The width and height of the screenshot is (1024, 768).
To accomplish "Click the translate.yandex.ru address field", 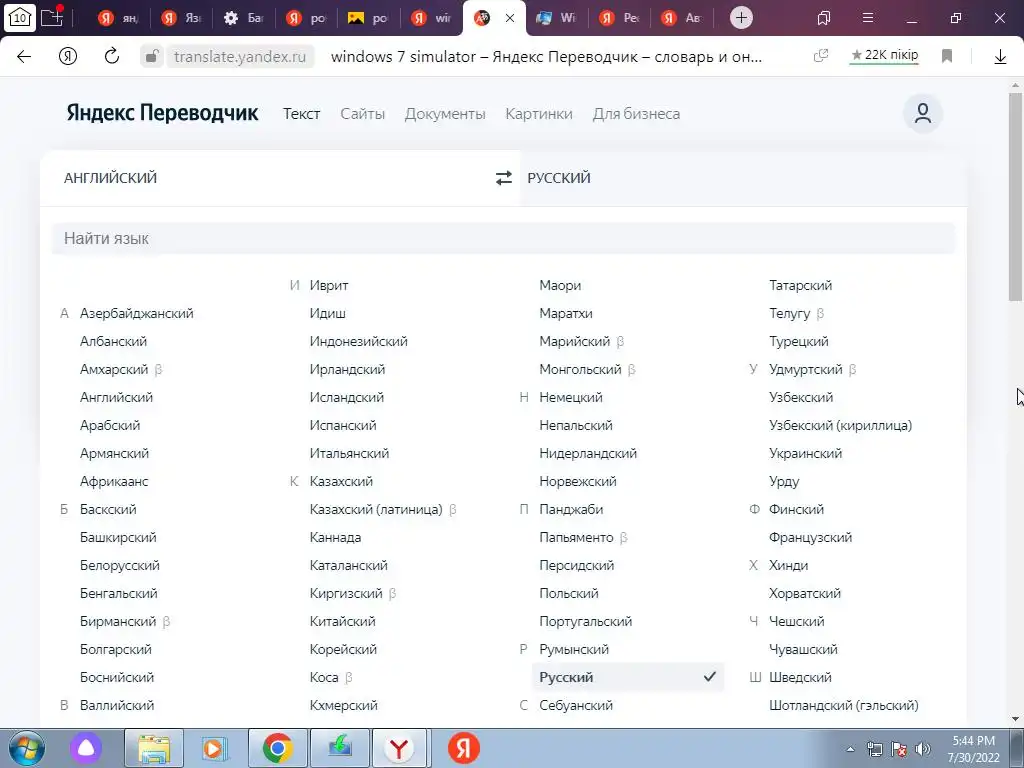I will pos(240,57).
